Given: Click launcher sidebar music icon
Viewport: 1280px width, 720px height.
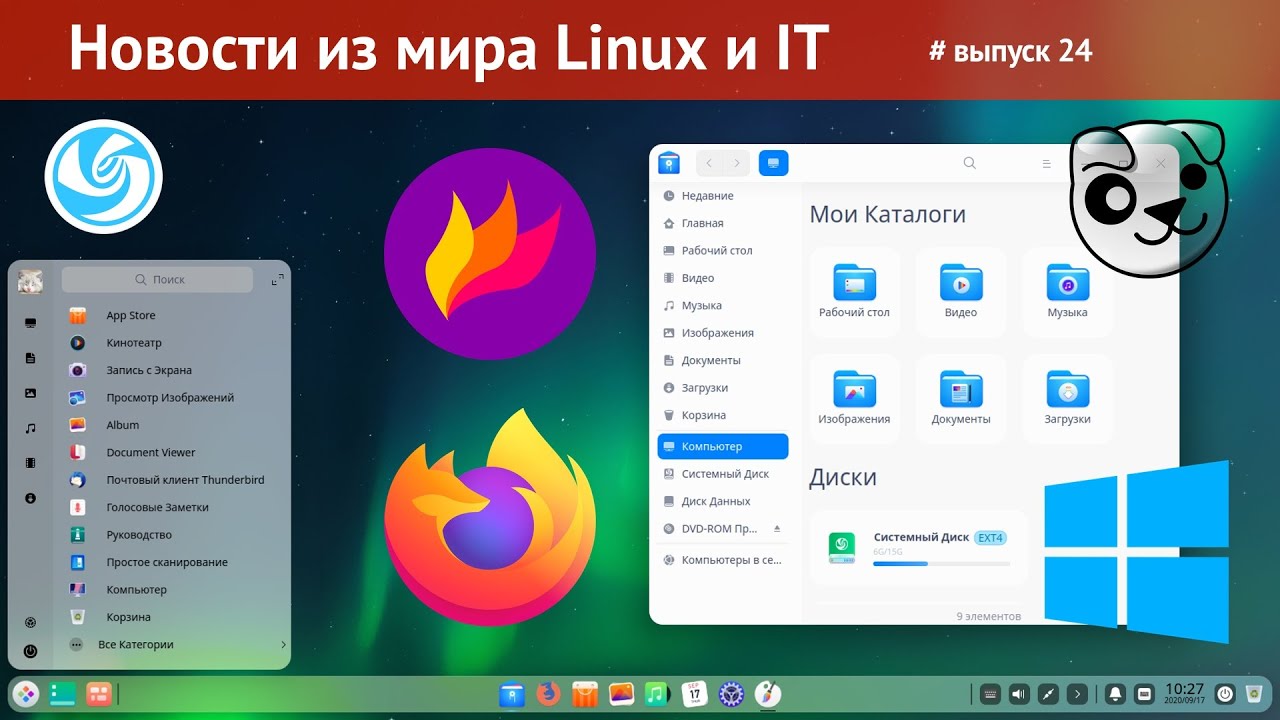Looking at the screenshot, I should [x=30, y=428].
